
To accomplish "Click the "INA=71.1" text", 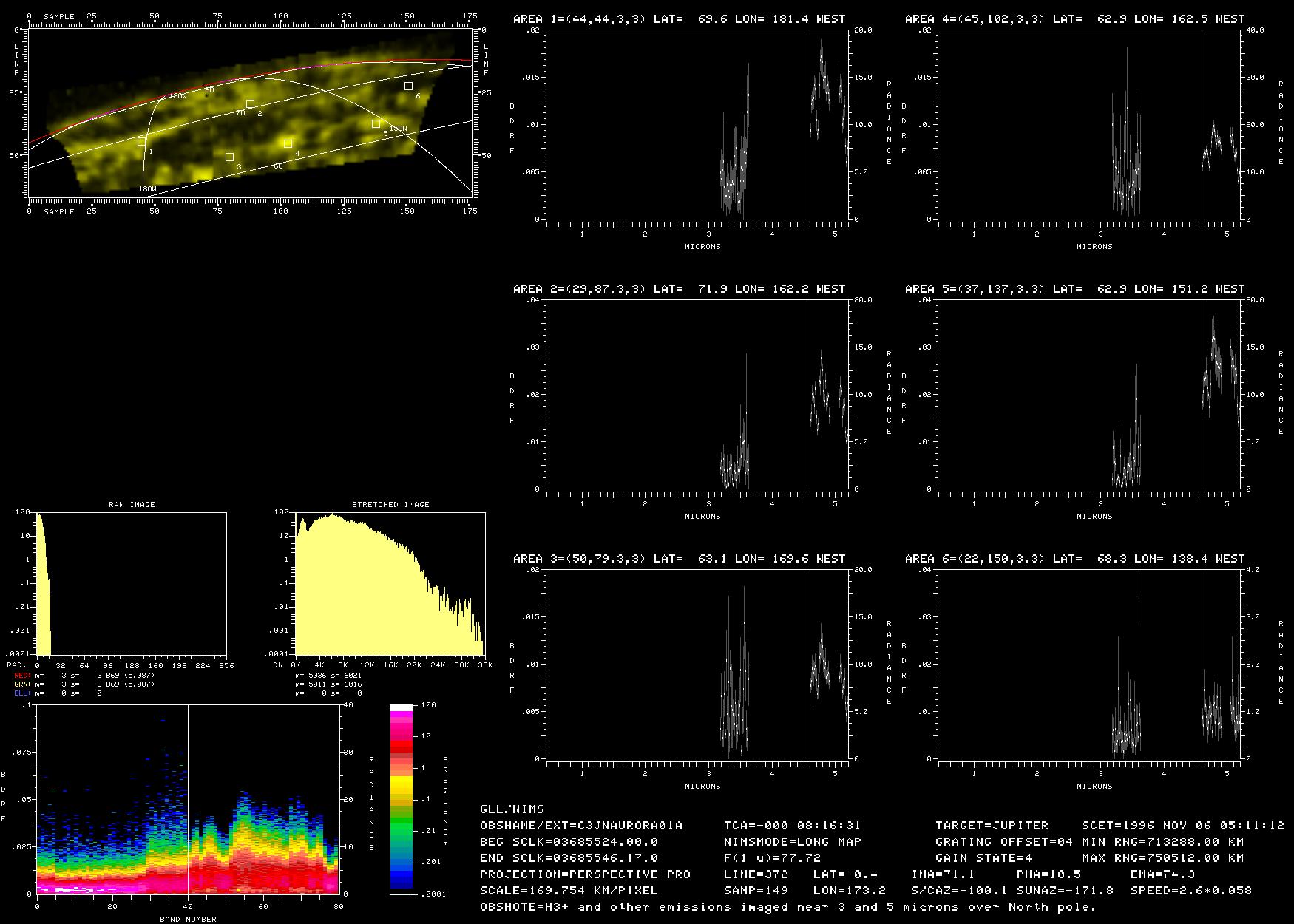I will 943,874.
